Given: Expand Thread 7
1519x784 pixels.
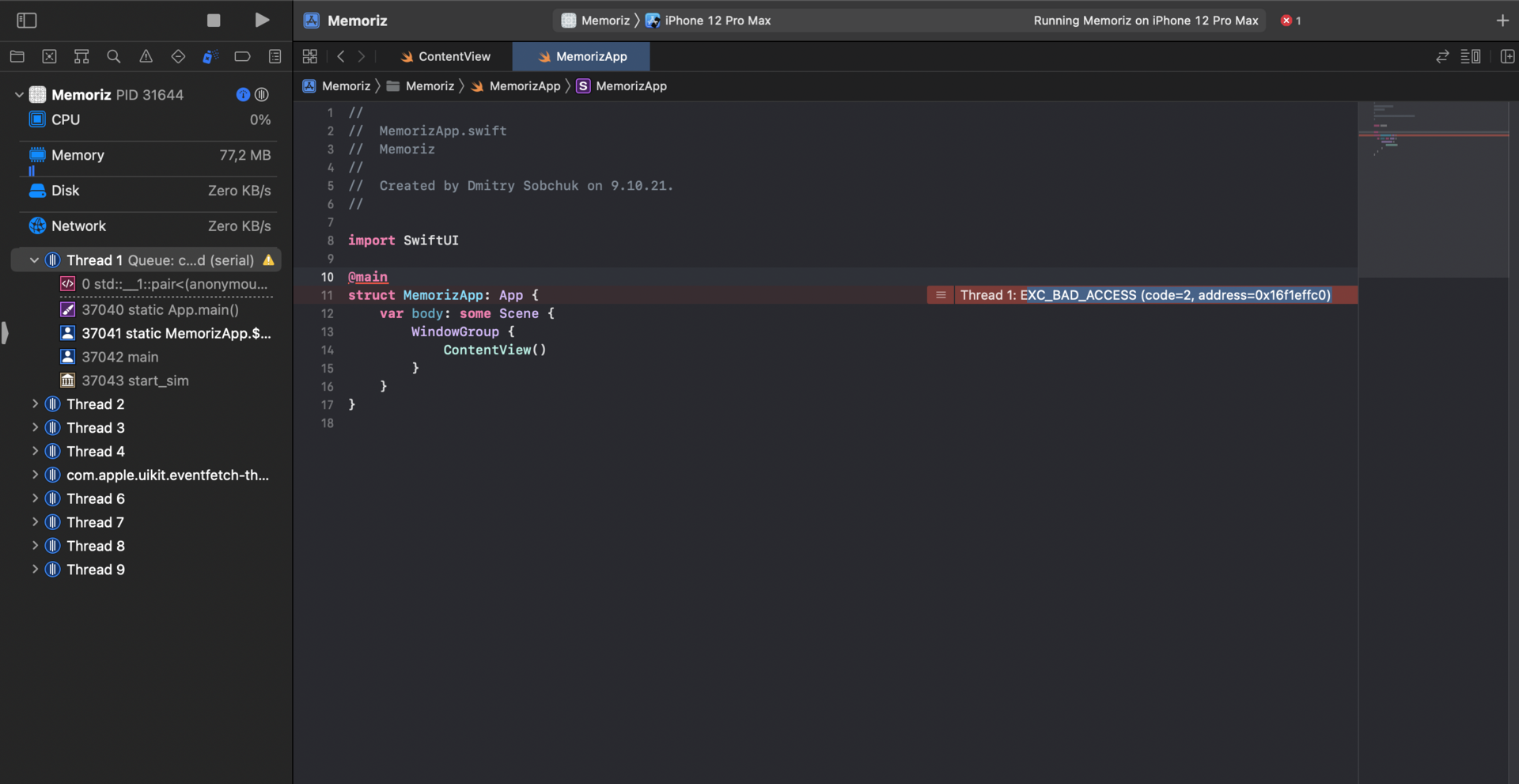Looking at the screenshot, I should (x=35, y=523).
